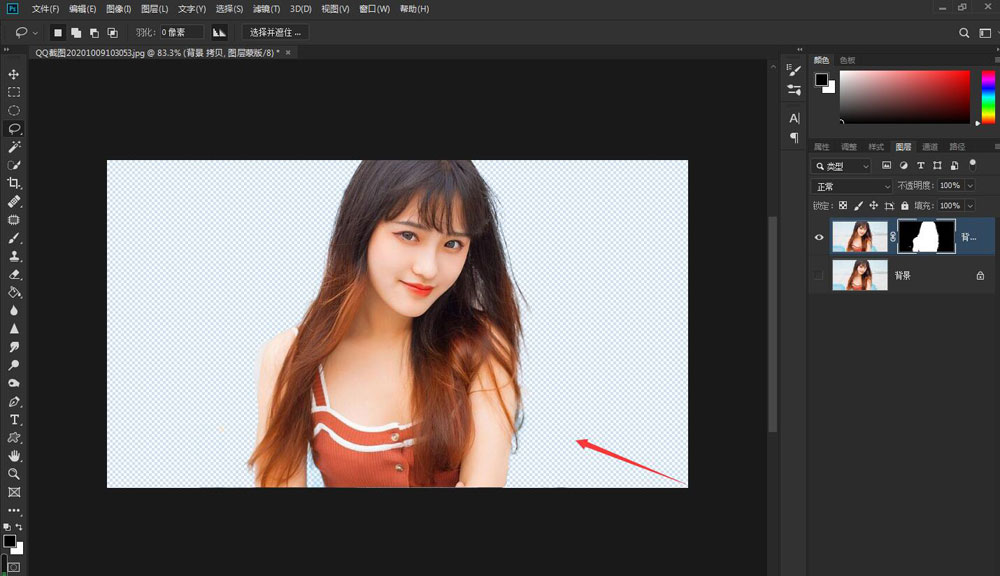Viewport: 1000px width, 576px height.
Task: Open the blend mode 正常 dropdown
Action: 852,186
